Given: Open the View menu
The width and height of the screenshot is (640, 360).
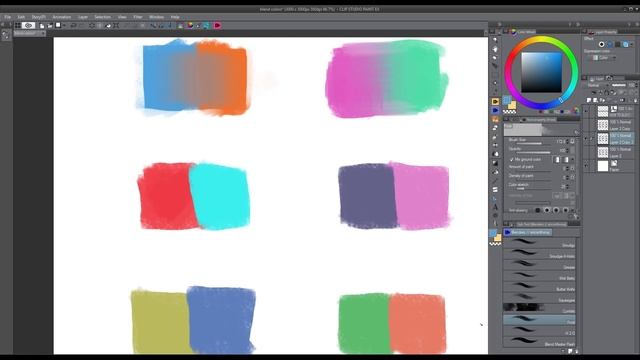Looking at the screenshot, I should click(122, 17).
